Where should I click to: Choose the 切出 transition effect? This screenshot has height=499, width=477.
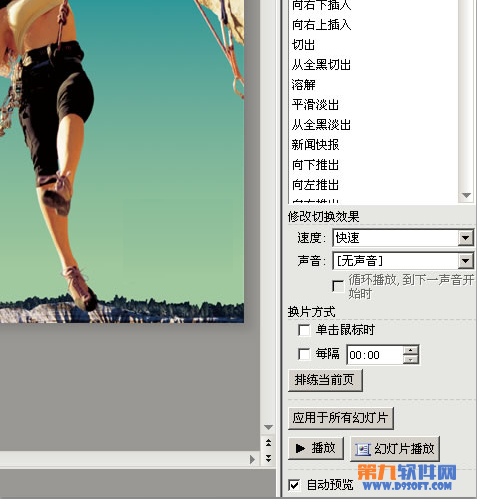(303, 45)
